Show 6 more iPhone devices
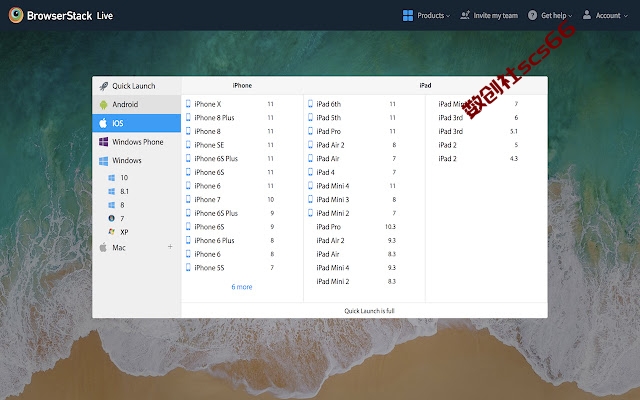 tap(242, 287)
